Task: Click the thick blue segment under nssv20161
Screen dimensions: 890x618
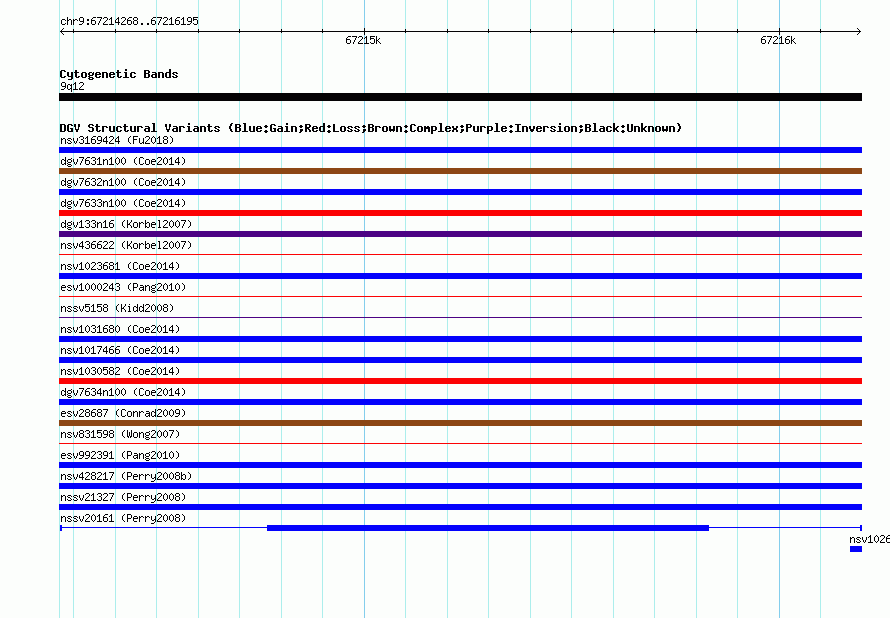Action: 488,528
